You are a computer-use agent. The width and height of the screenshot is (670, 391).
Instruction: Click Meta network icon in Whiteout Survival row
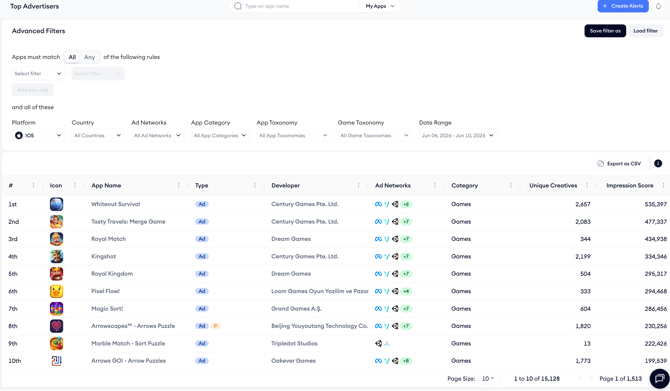pos(378,204)
